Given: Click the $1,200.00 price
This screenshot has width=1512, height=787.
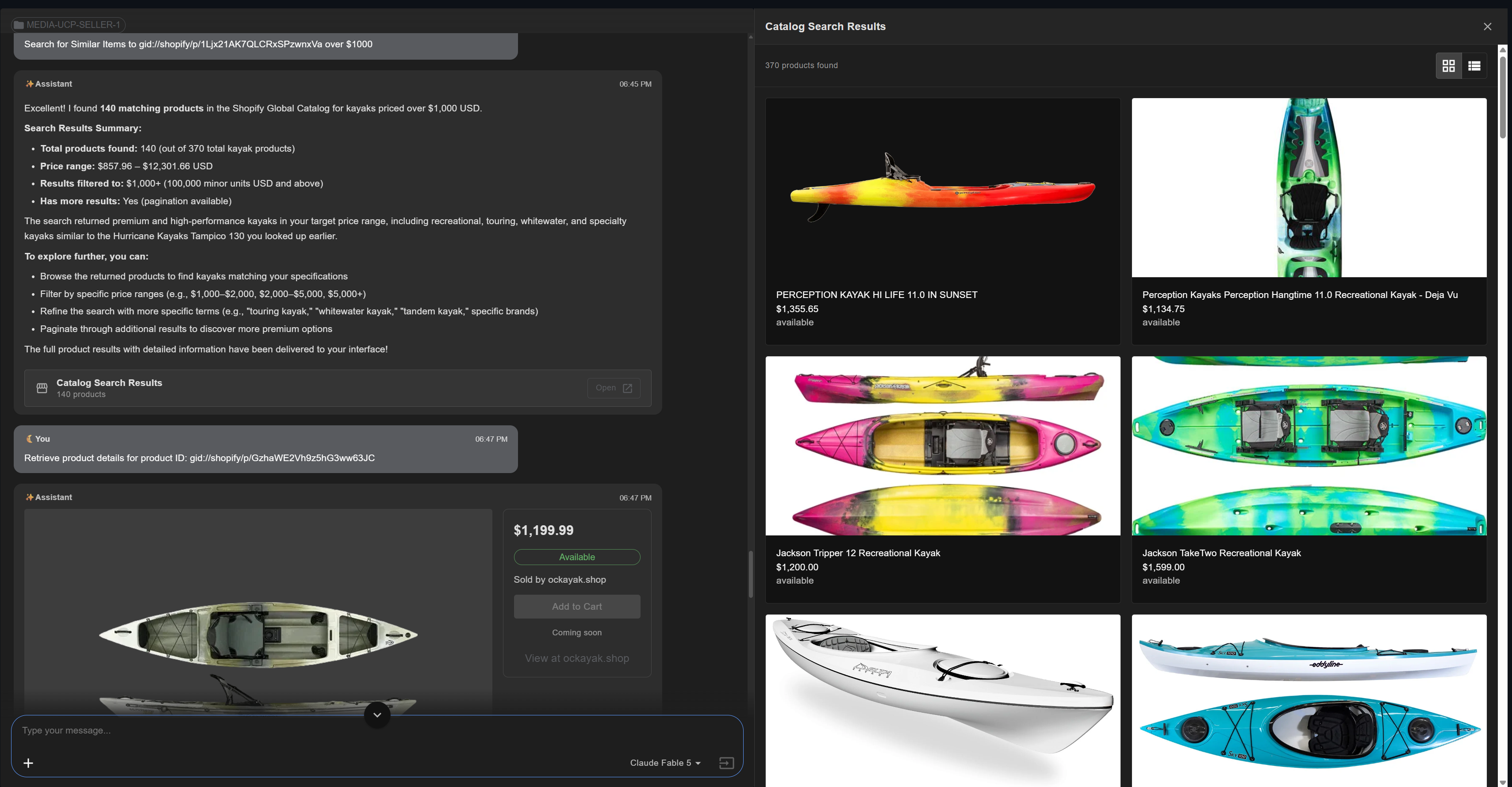Looking at the screenshot, I should [797, 567].
